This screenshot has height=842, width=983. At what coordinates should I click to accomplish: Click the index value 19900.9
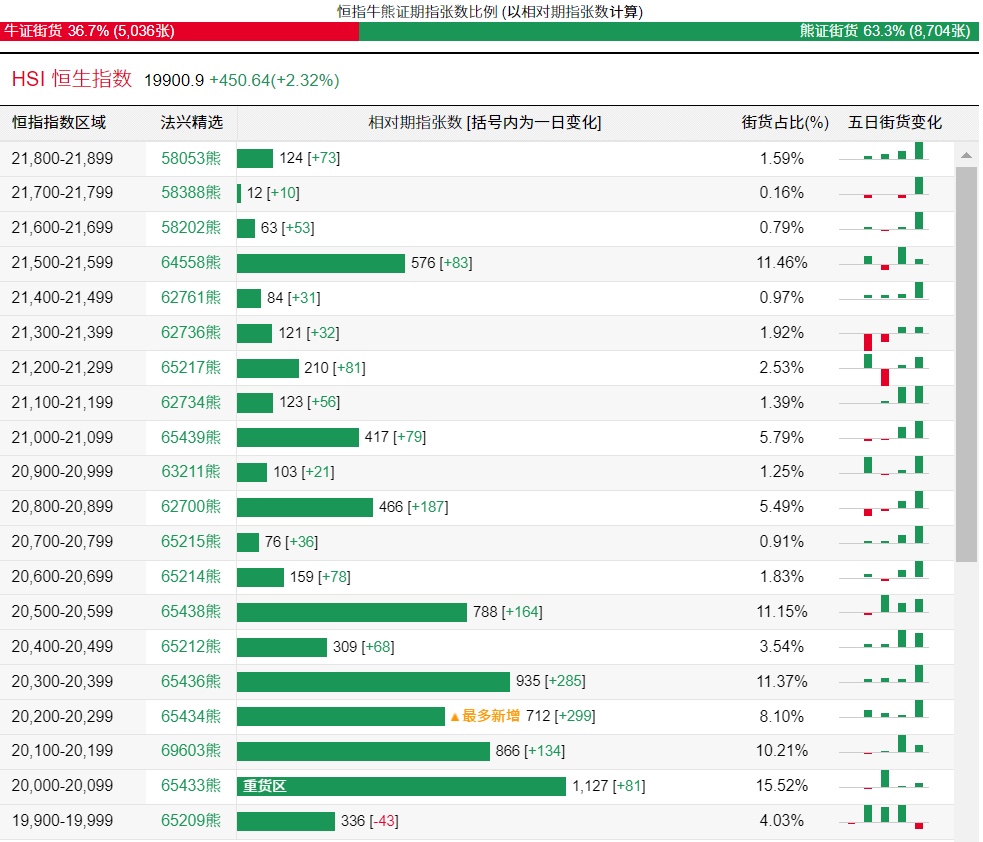(x=174, y=80)
